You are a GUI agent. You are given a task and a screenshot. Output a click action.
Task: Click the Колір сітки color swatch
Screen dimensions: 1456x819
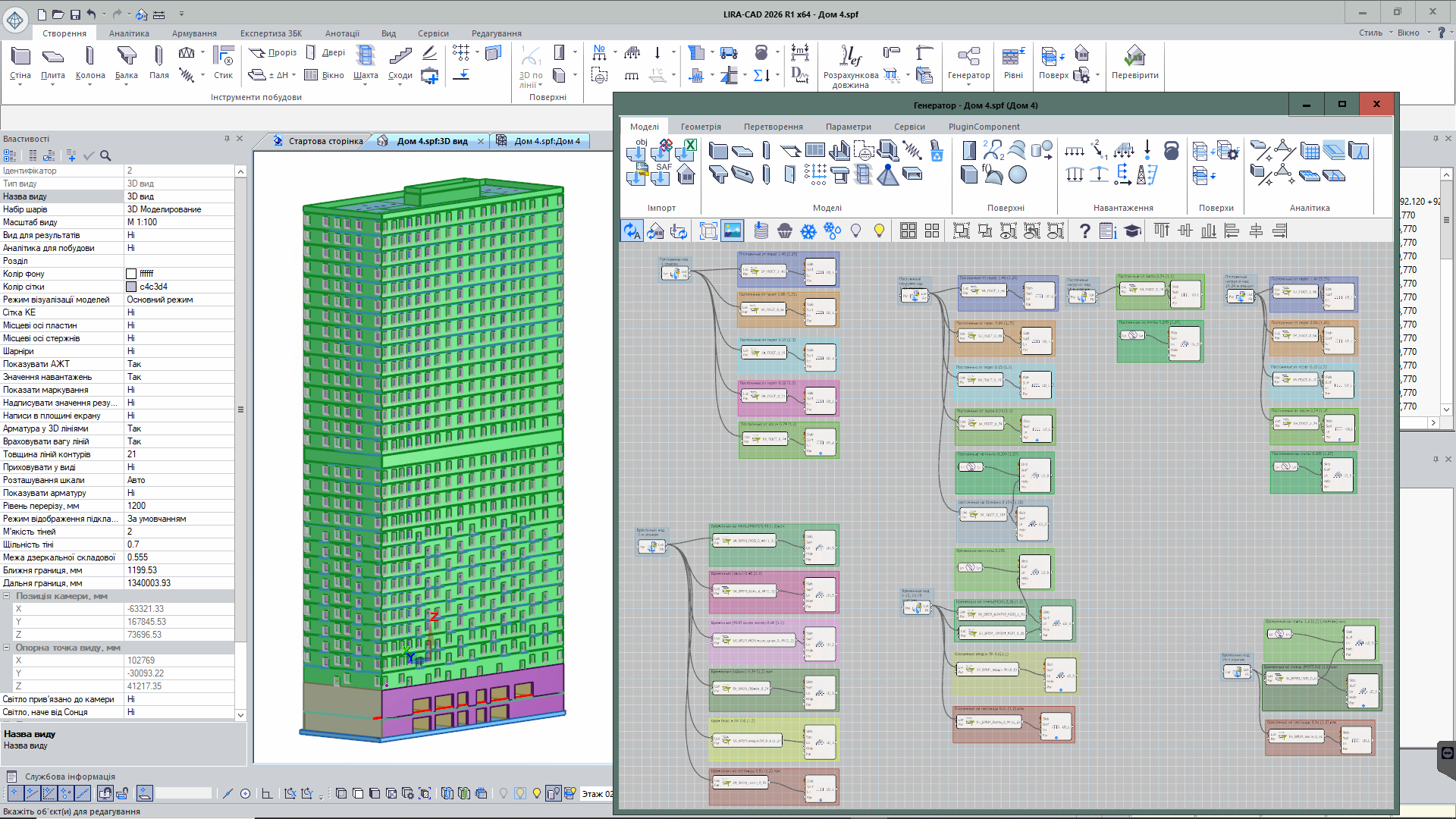pos(131,287)
